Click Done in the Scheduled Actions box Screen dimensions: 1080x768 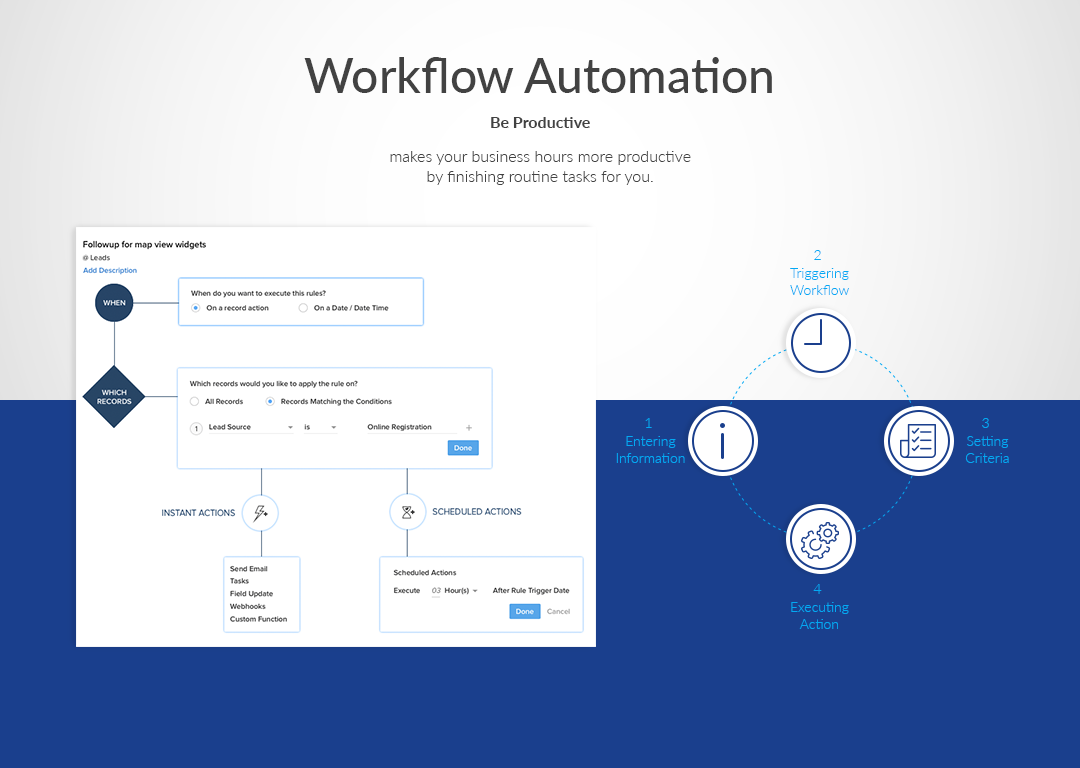tap(524, 611)
